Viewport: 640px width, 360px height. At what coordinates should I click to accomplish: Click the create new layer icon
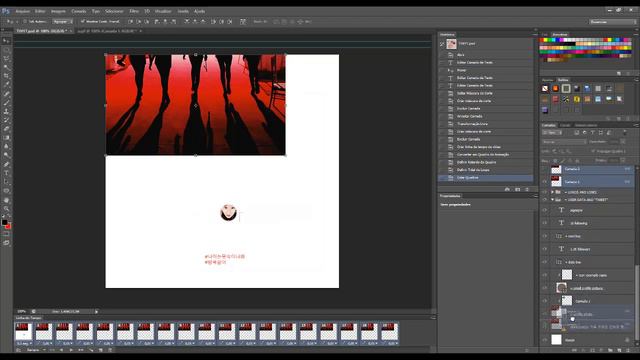(619, 350)
